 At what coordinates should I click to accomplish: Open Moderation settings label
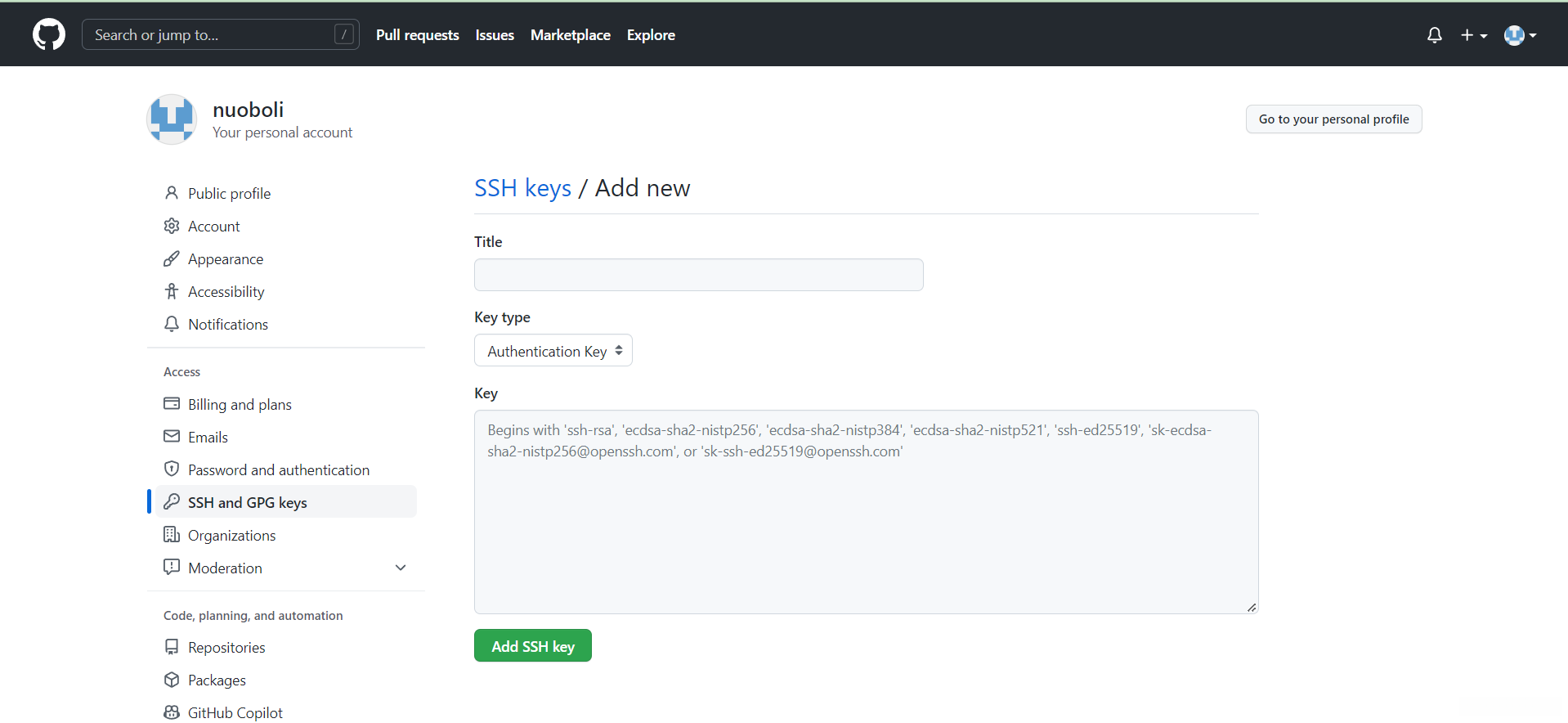pyautogui.click(x=225, y=568)
